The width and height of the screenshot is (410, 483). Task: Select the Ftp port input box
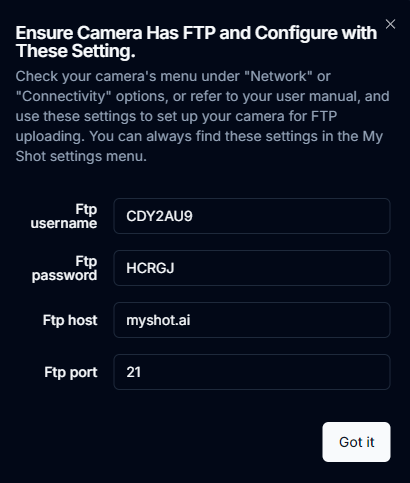252,372
